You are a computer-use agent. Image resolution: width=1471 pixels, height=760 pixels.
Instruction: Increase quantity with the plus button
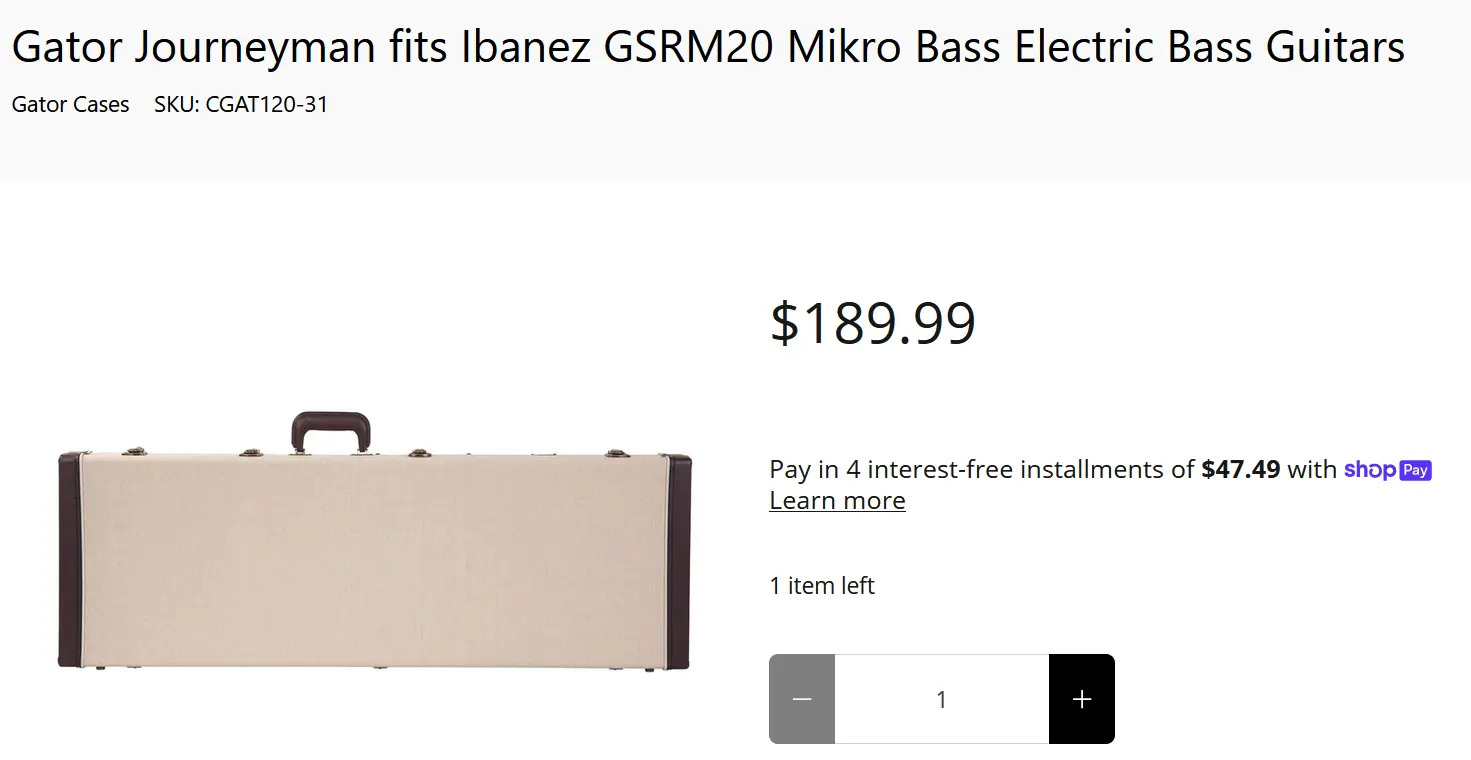click(x=1081, y=699)
